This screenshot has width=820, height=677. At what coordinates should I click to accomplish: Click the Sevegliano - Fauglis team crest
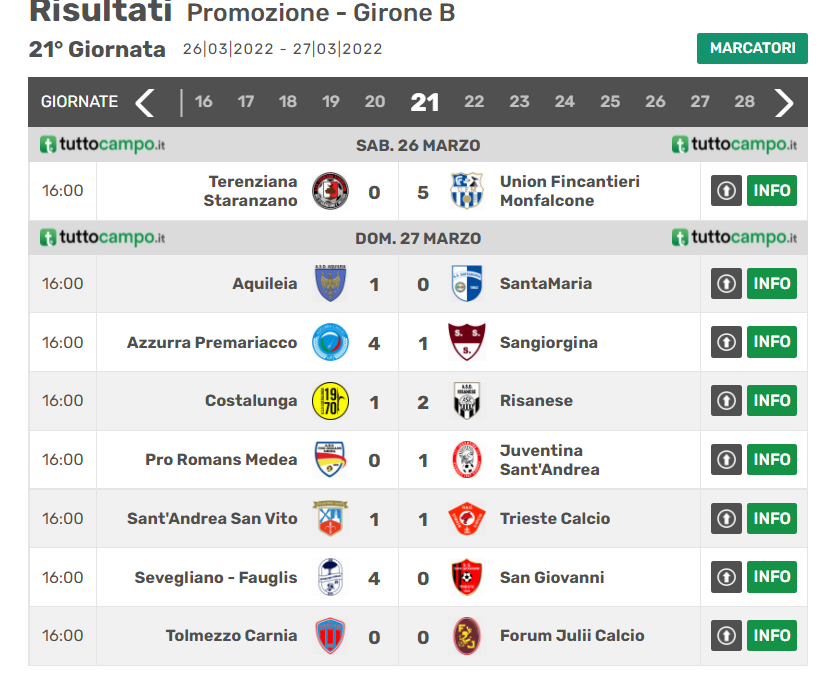pos(330,577)
